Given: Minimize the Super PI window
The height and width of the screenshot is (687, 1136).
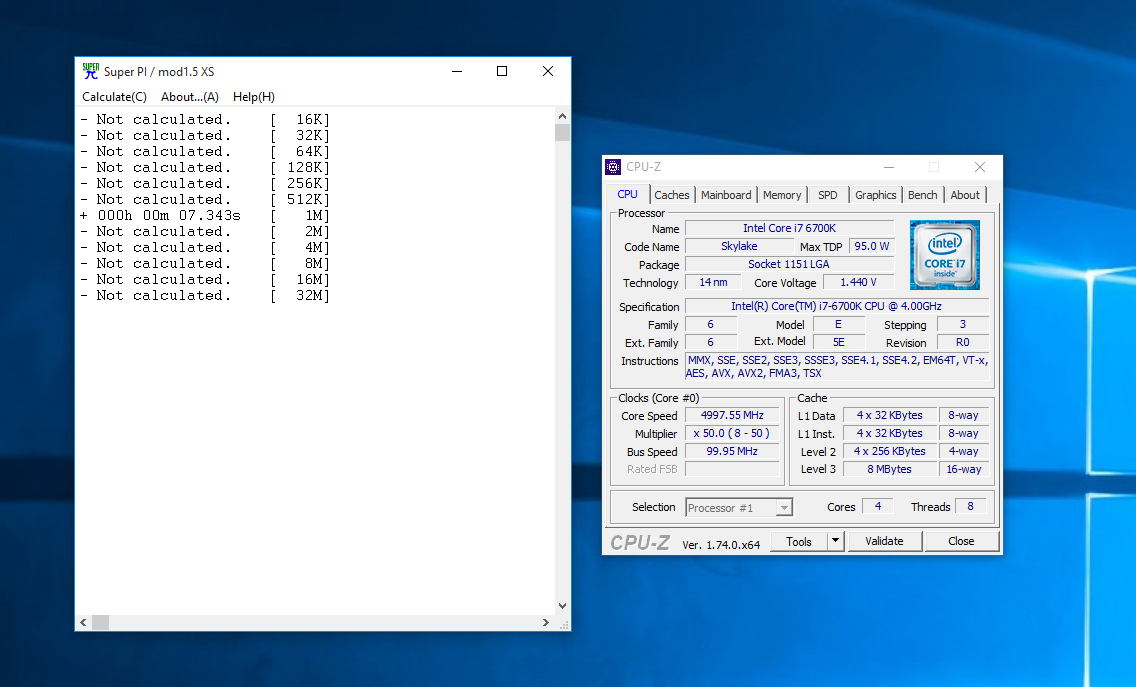Looking at the screenshot, I should (457, 71).
